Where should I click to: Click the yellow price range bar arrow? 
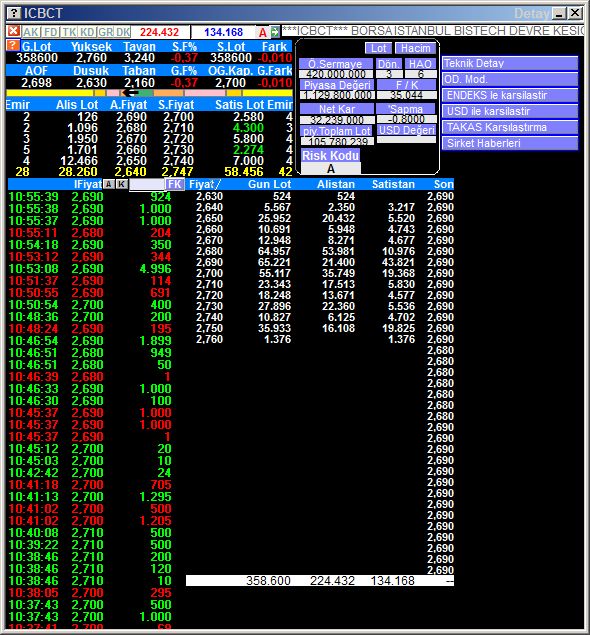click(130, 93)
